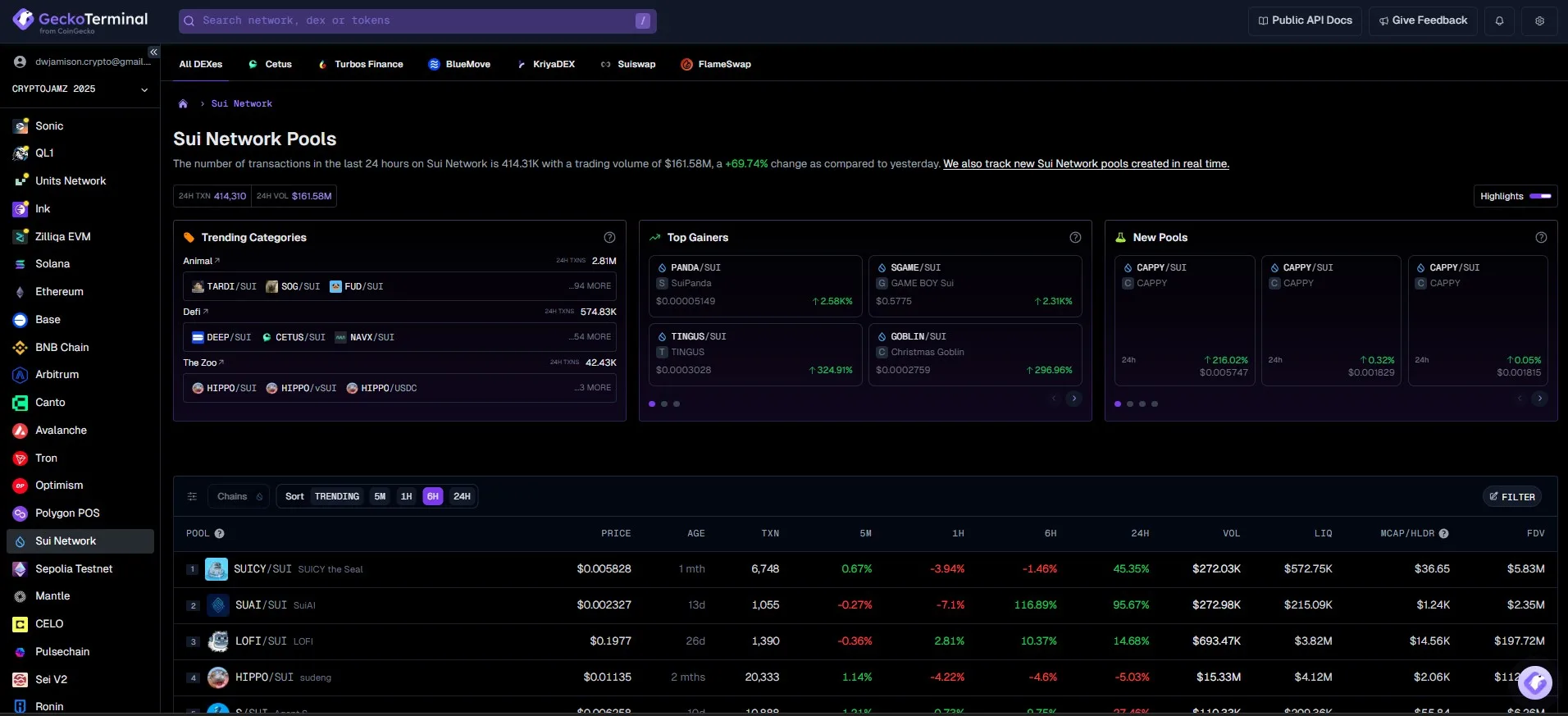Select the 24H sort timeframe
The width and height of the screenshot is (1568, 716).
[462, 496]
